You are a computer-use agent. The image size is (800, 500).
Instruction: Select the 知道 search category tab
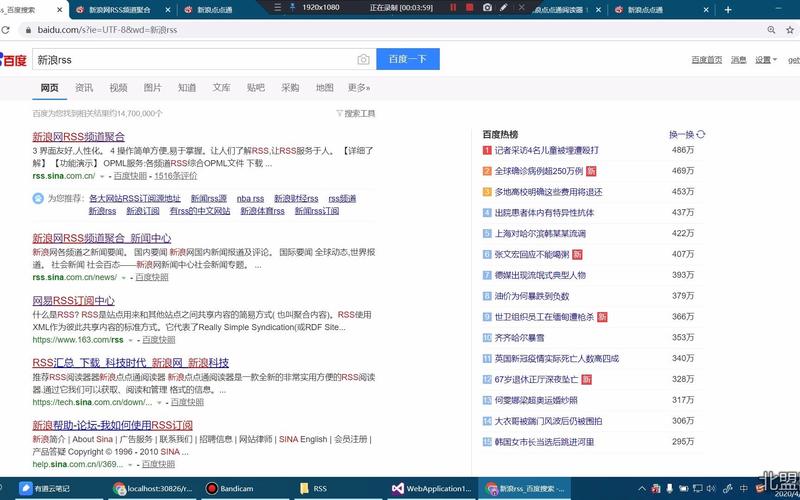pyautogui.click(x=187, y=88)
